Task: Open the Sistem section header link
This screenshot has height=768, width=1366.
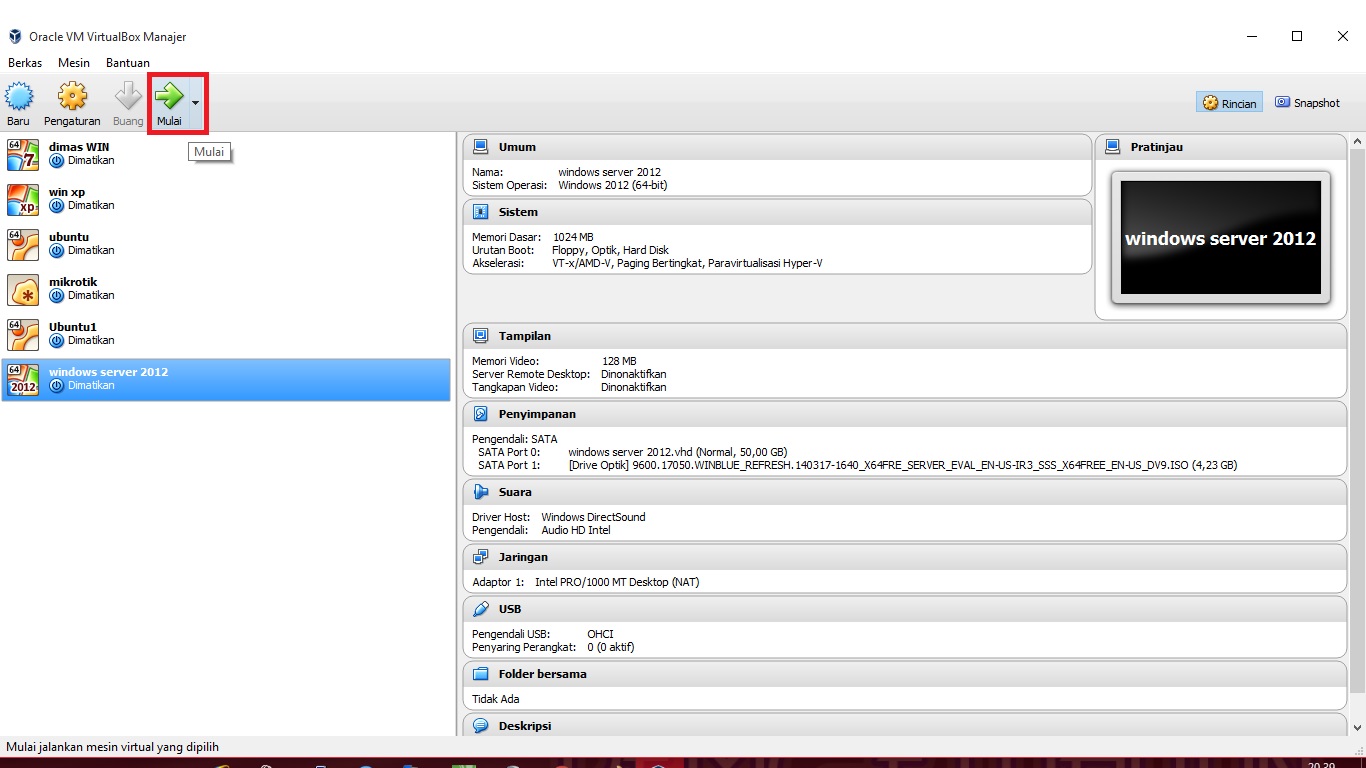Action: (518, 212)
